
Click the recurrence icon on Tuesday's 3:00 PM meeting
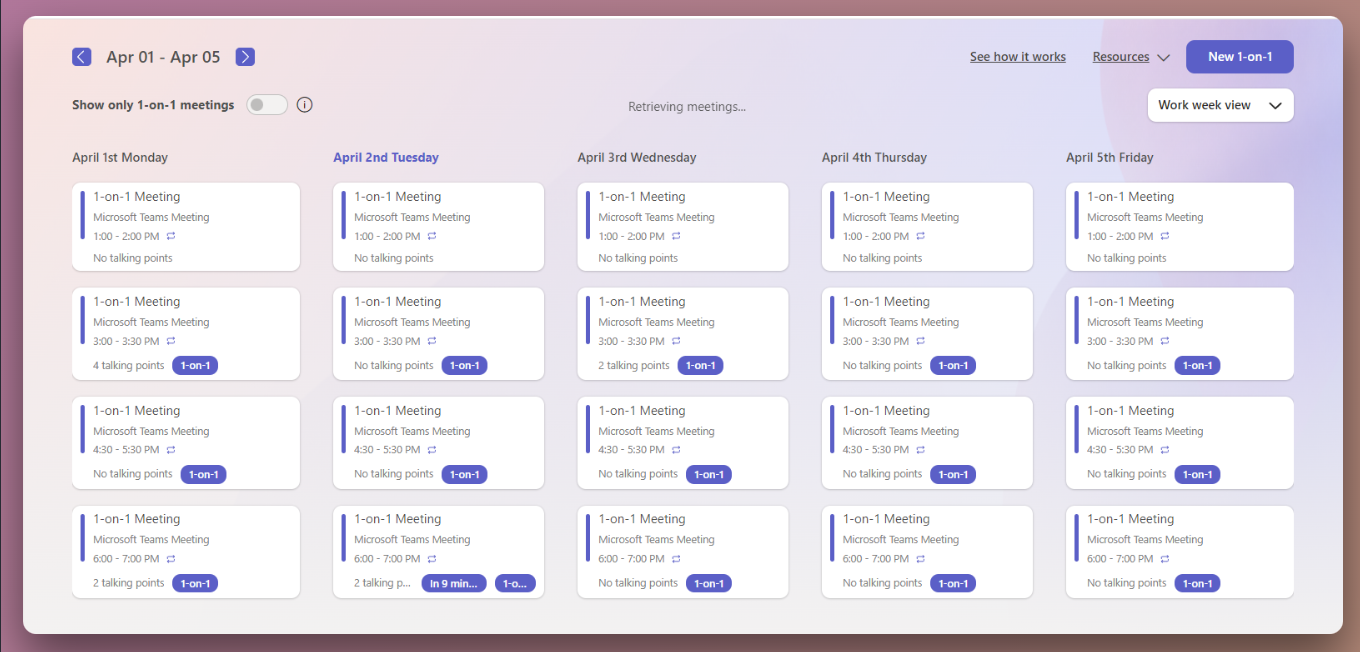coord(432,340)
